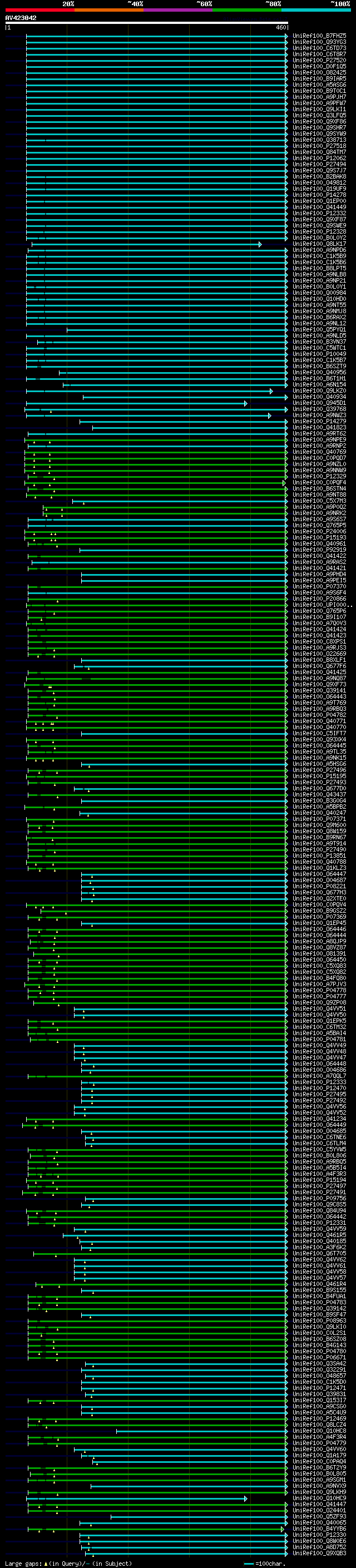The width and height of the screenshot is (356, 1568).
Task: Open the UniRef100_C6TD73 hit
Action: (319, 48)
